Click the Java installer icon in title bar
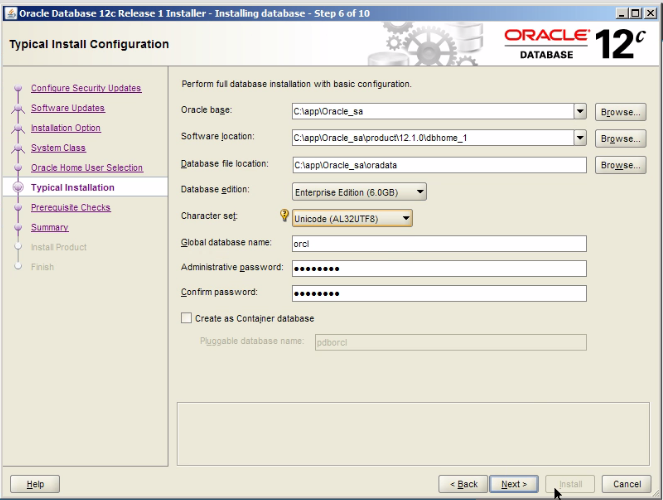 point(10,14)
